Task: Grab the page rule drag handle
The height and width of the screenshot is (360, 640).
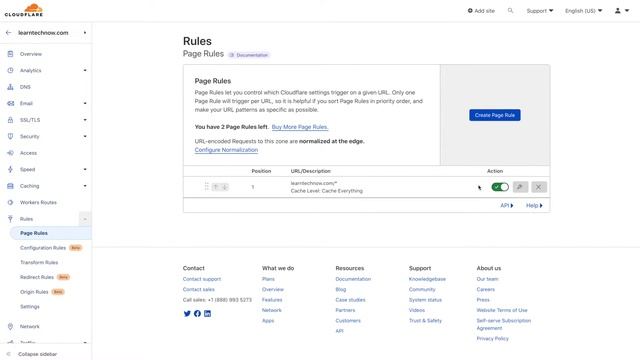Action: coord(207,187)
